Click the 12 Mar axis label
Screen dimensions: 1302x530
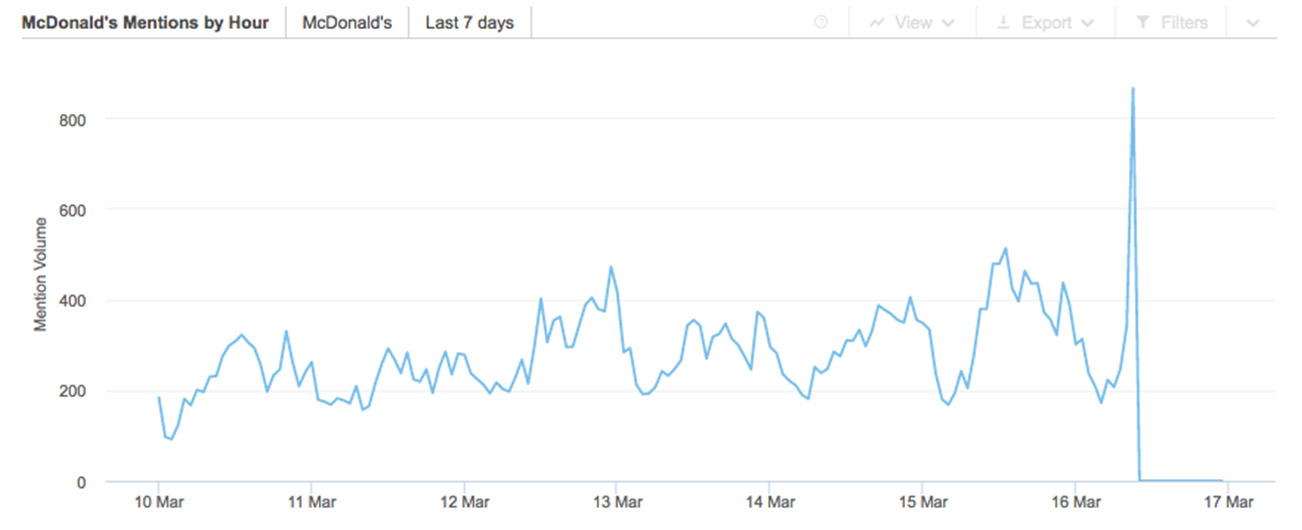coord(463,501)
